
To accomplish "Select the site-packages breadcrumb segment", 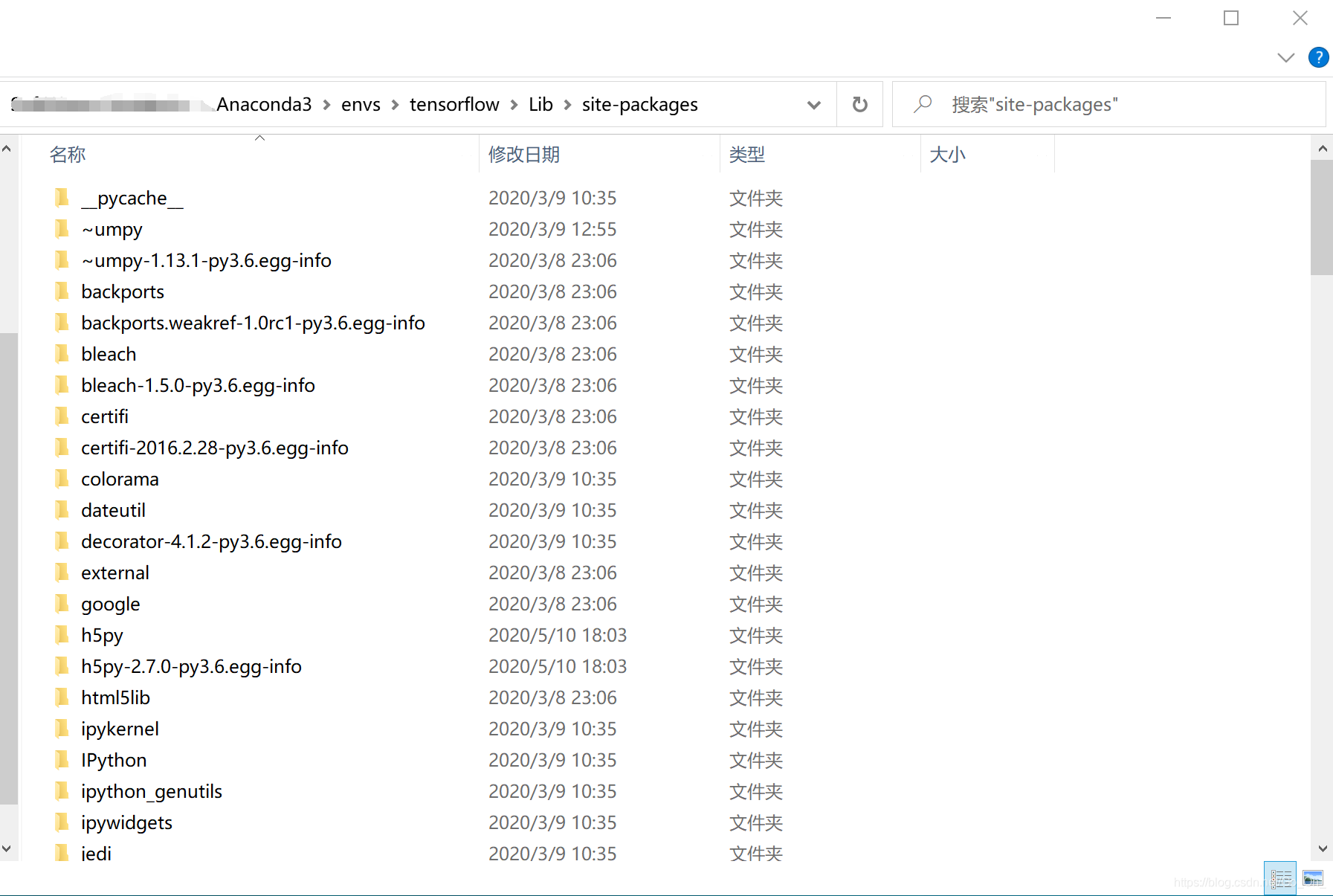I will (x=640, y=104).
